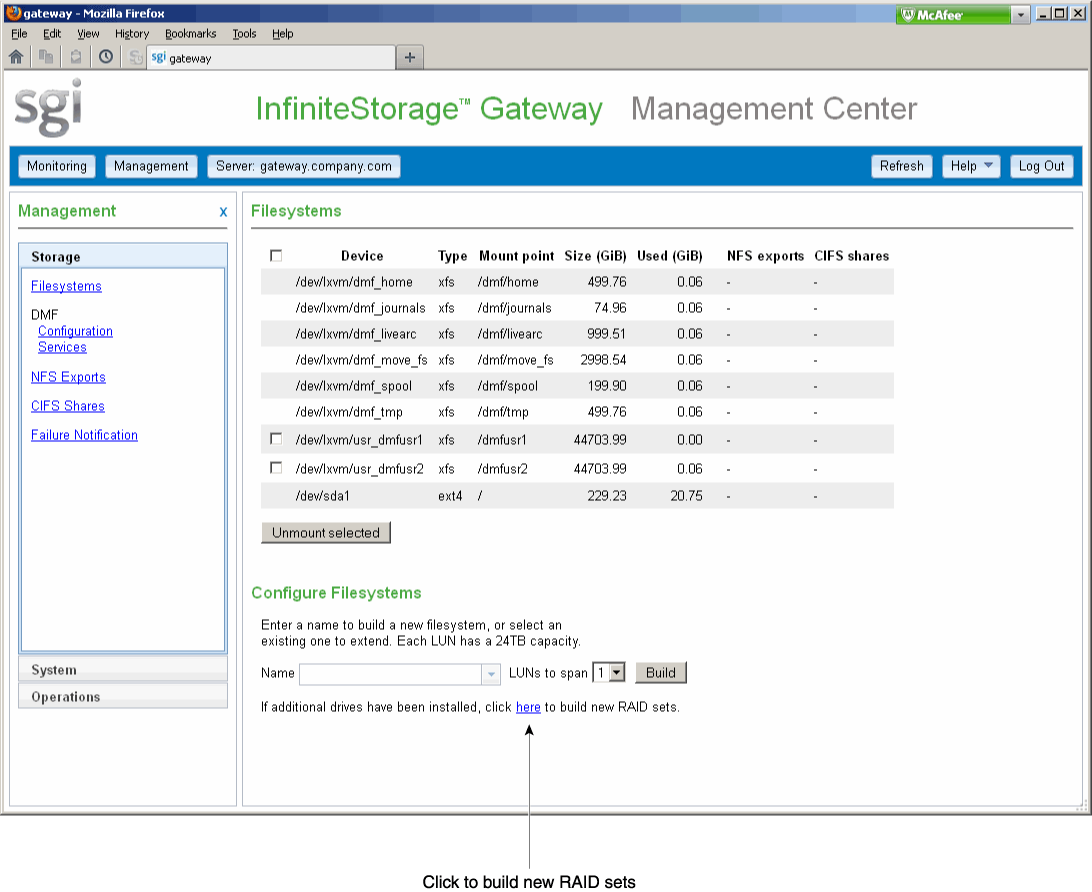Click the DMF label in sidebar

tap(45, 315)
